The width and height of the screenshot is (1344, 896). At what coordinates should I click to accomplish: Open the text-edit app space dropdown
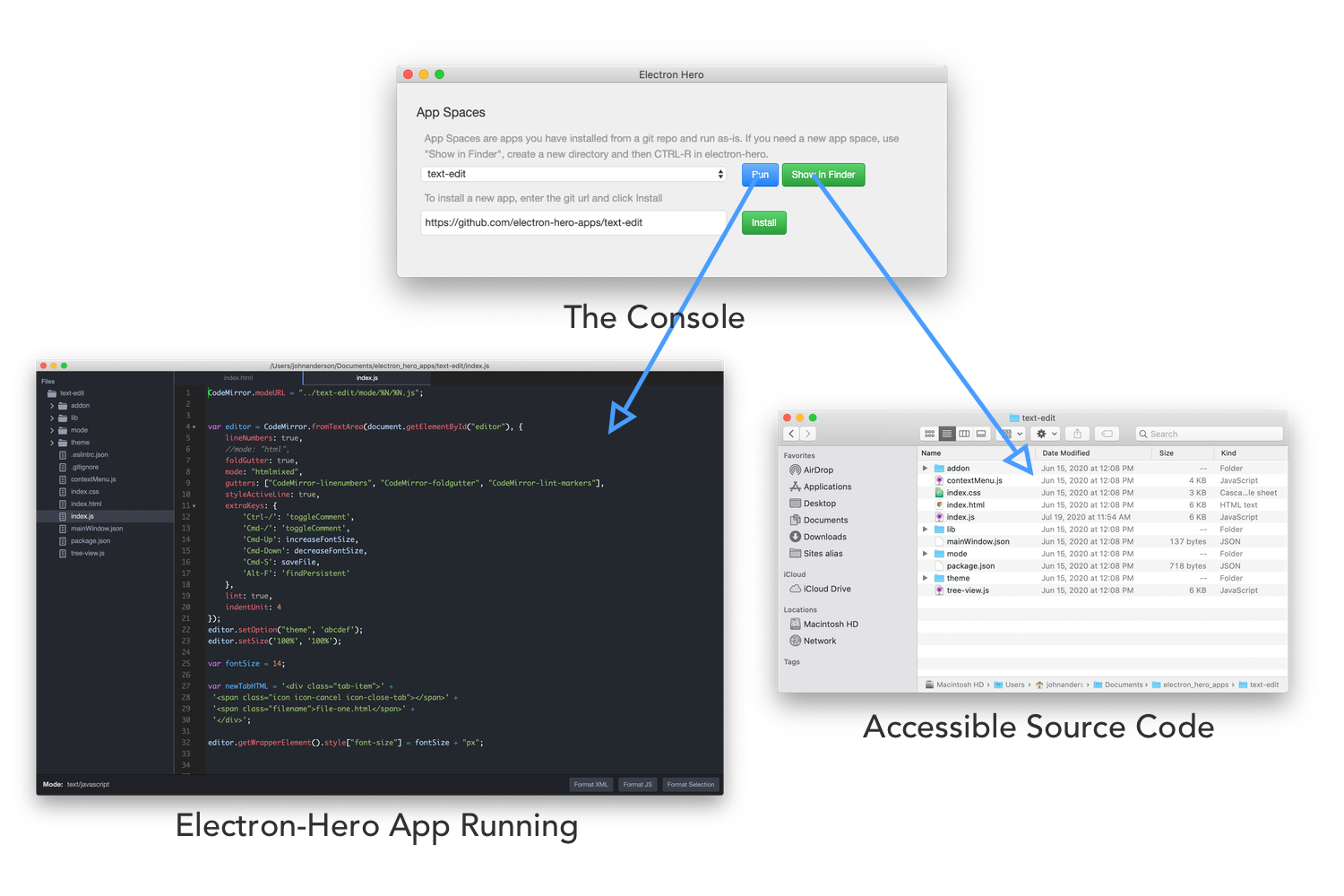tap(573, 174)
